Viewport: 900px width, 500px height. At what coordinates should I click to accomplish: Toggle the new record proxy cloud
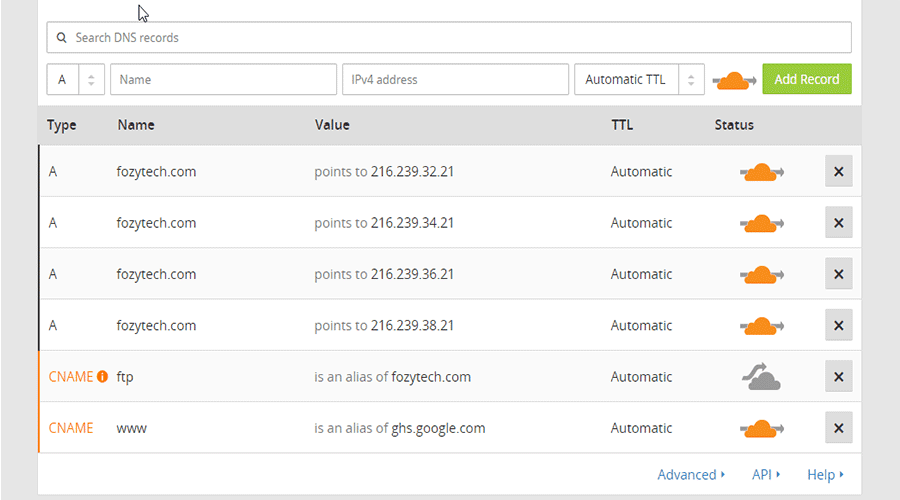click(x=735, y=80)
